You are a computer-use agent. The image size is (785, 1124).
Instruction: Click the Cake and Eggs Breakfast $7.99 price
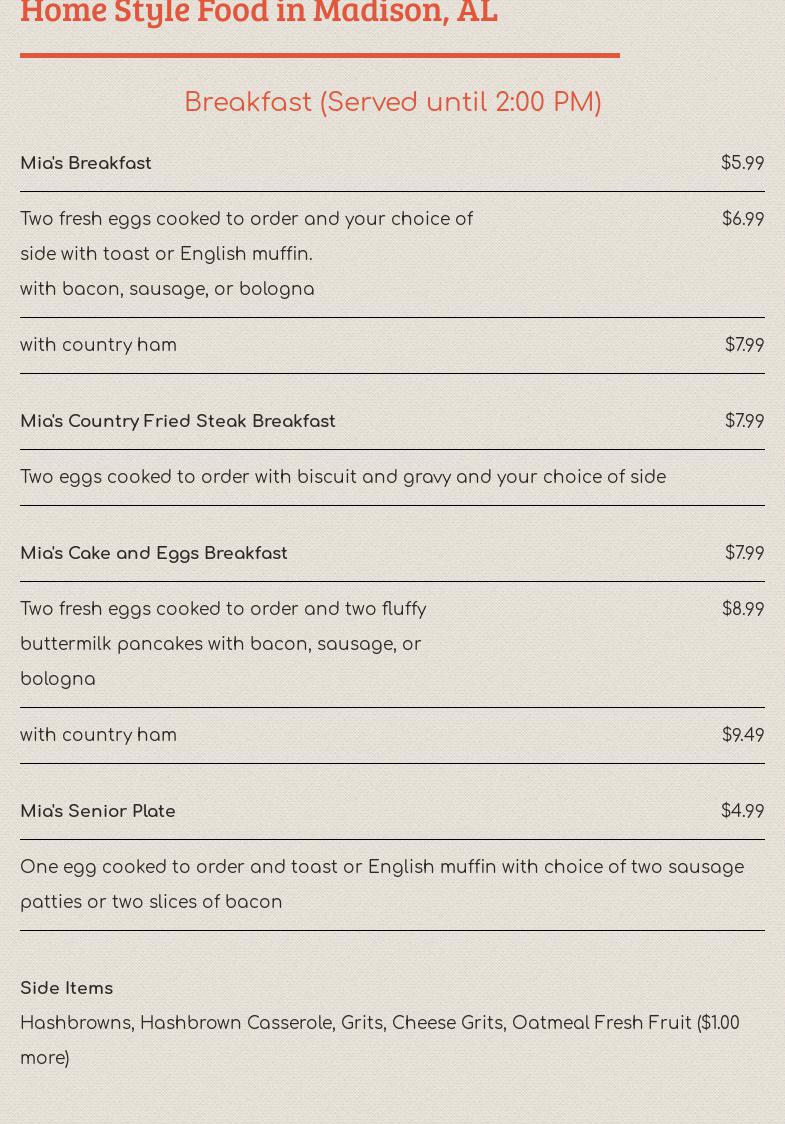(x=744, y=553)
